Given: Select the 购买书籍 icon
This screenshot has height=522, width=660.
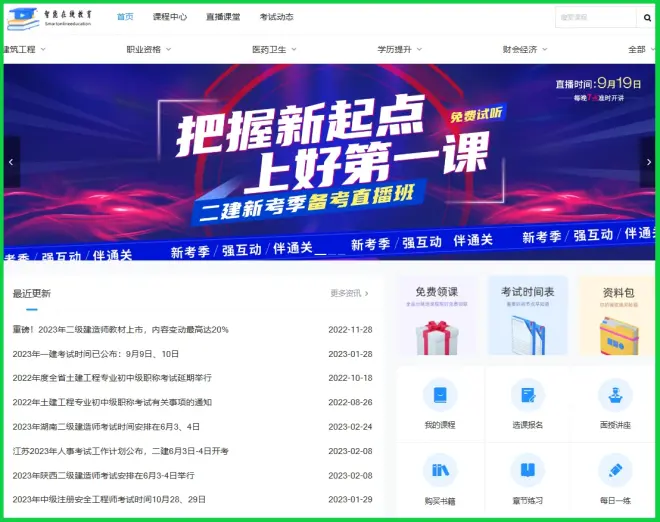Looking at the screenshot, I should coord(439,471).
